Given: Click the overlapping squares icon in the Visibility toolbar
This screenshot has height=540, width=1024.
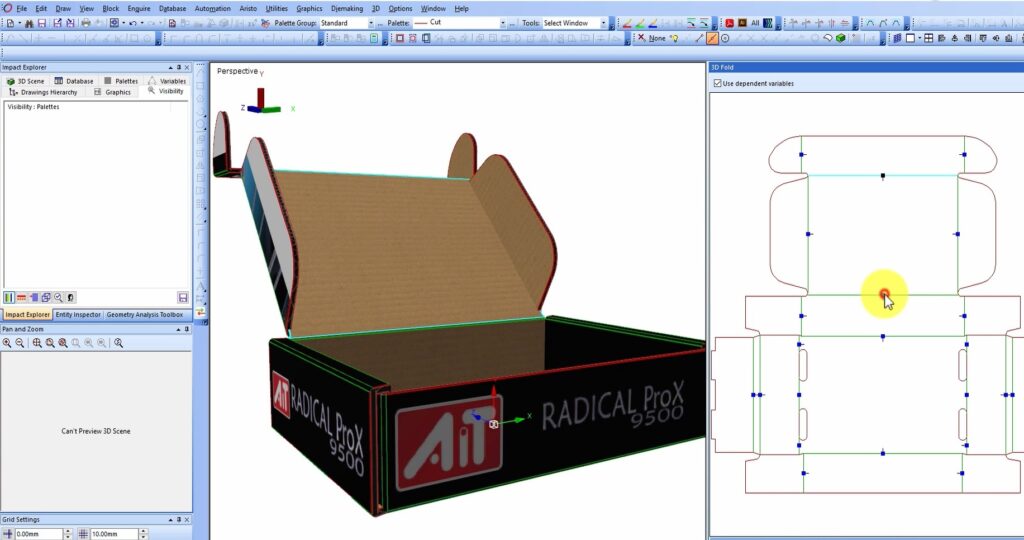Looking at the screenshot, I should point(46,298).
